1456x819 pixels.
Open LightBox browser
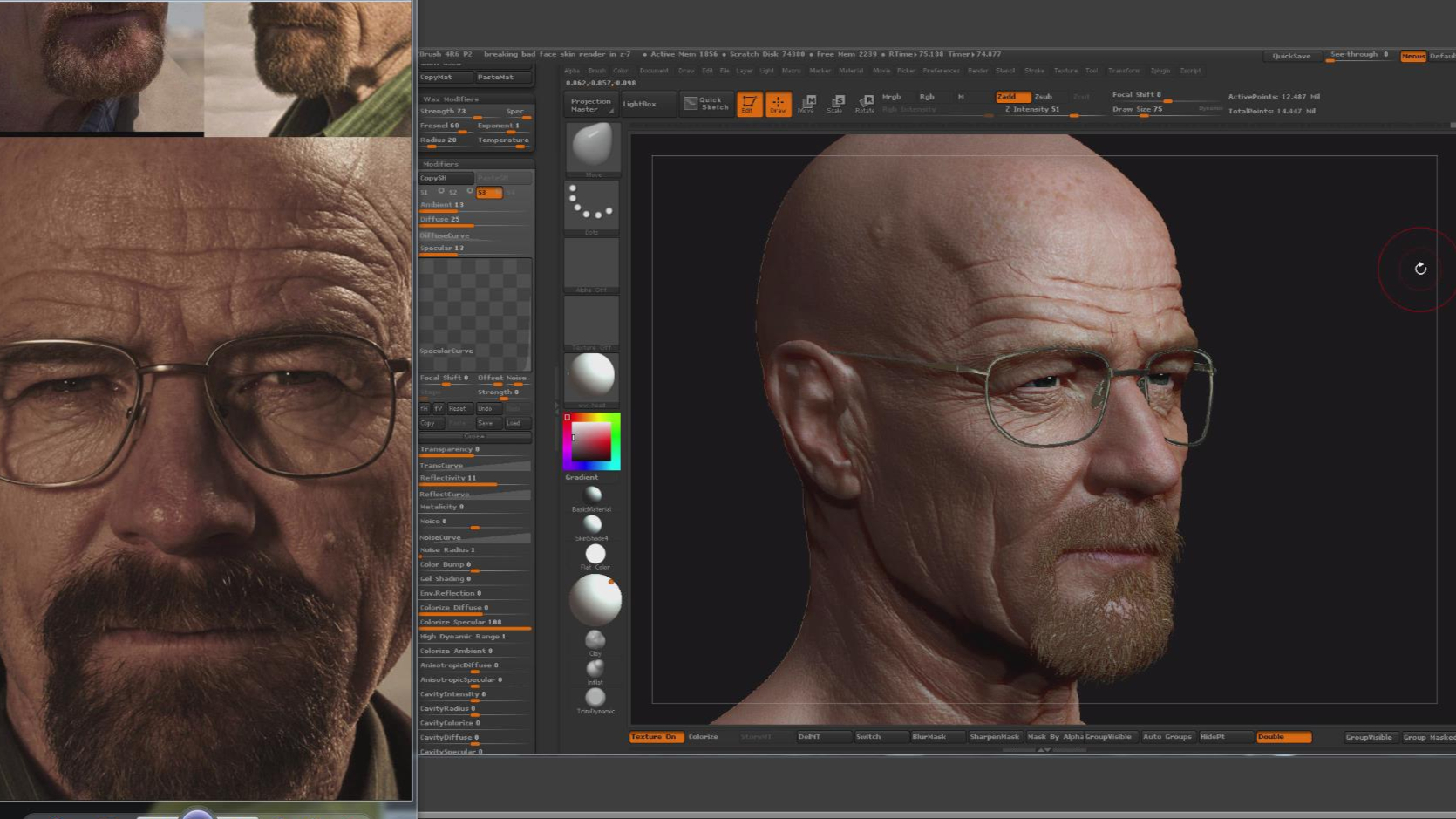point(649,104)
